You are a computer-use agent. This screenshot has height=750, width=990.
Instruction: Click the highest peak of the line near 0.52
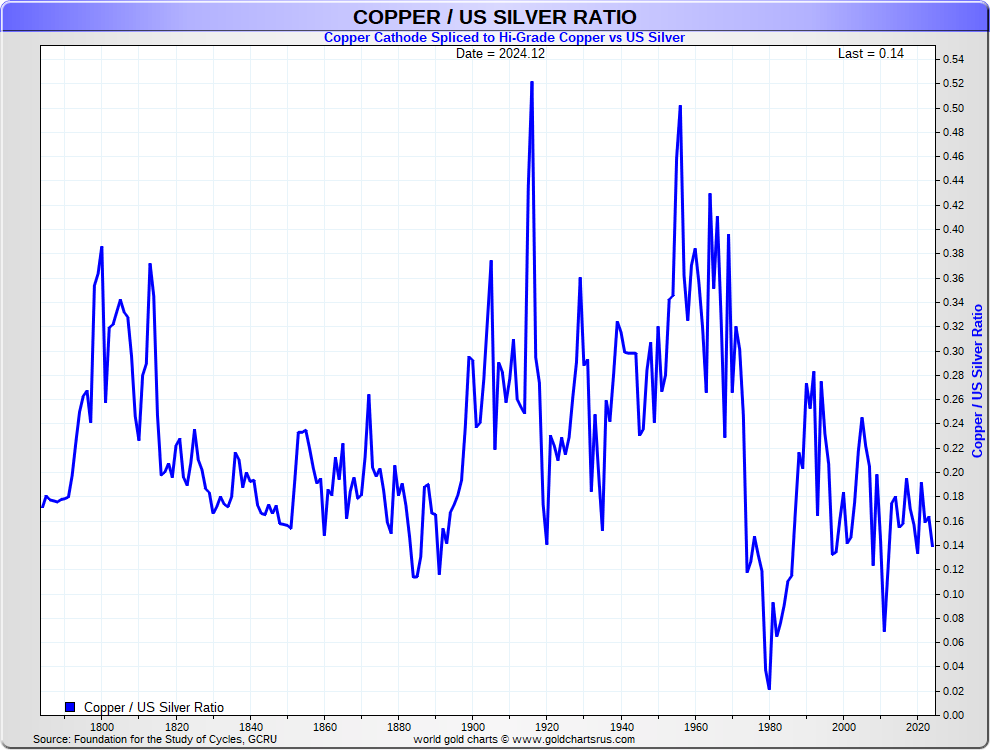[531, 82]
